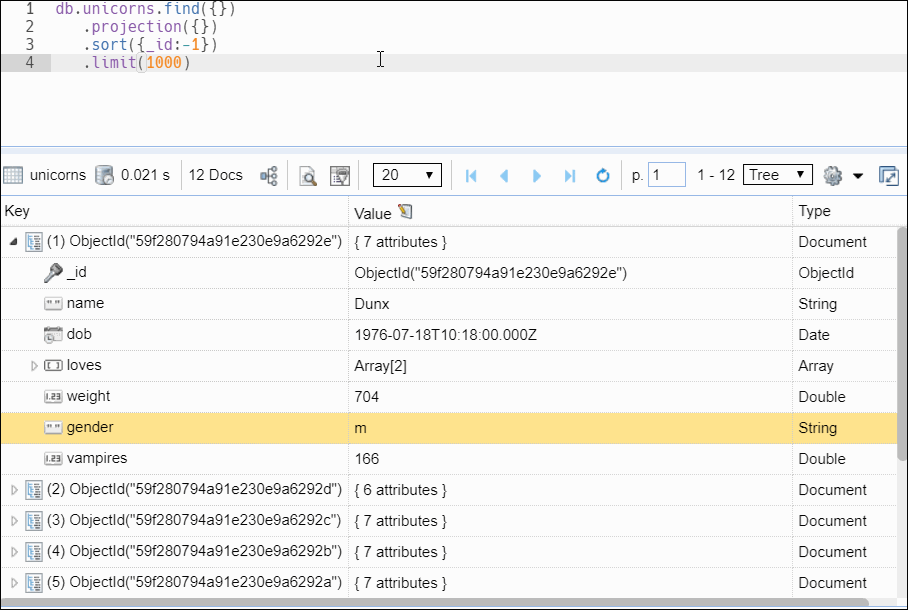The width and height of the screenshot is (908, 610).
Task: Click the Key column header
Action: click(174, 211)
